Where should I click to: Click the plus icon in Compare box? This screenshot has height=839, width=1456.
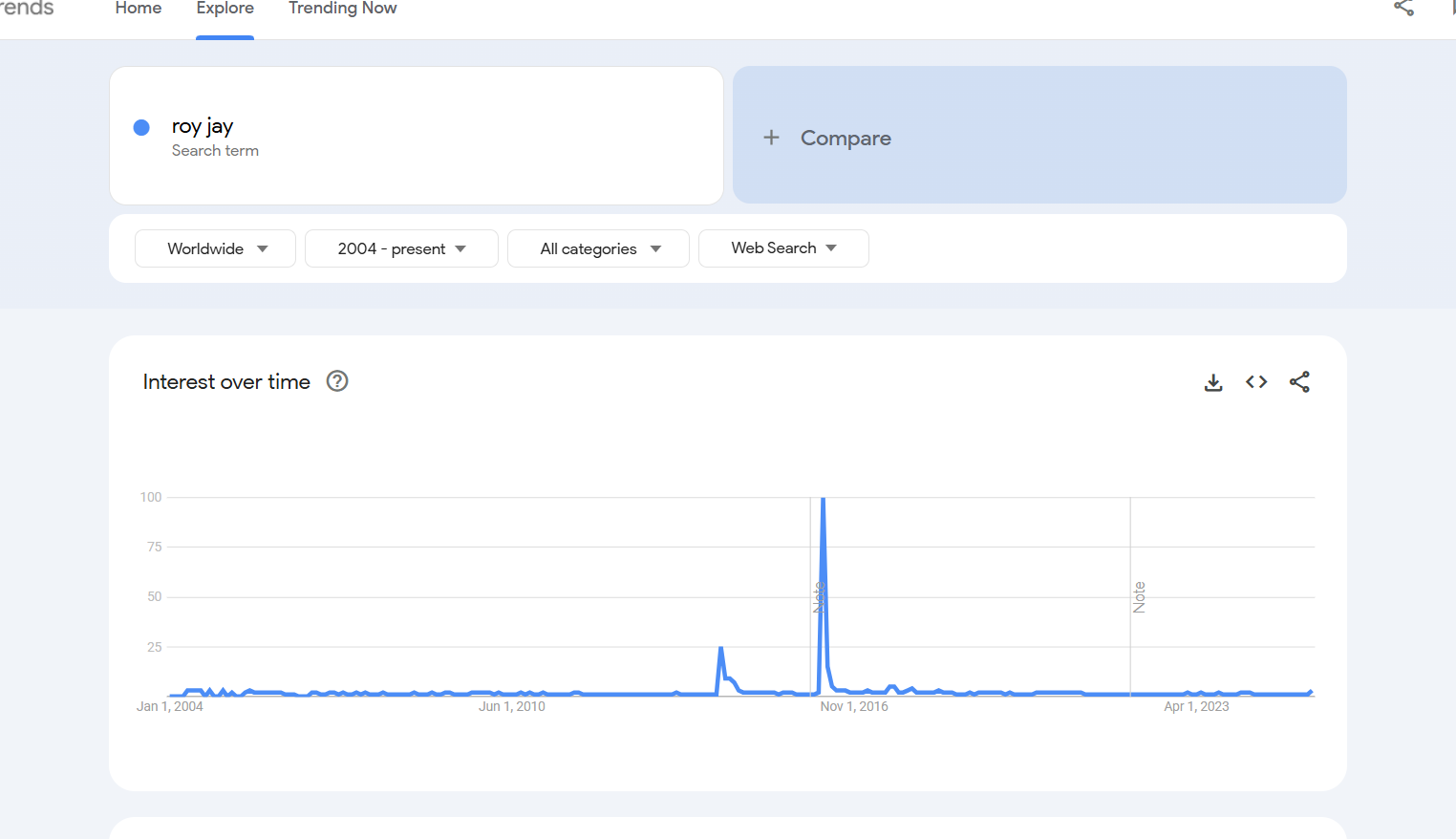click(x=771, y=138)
